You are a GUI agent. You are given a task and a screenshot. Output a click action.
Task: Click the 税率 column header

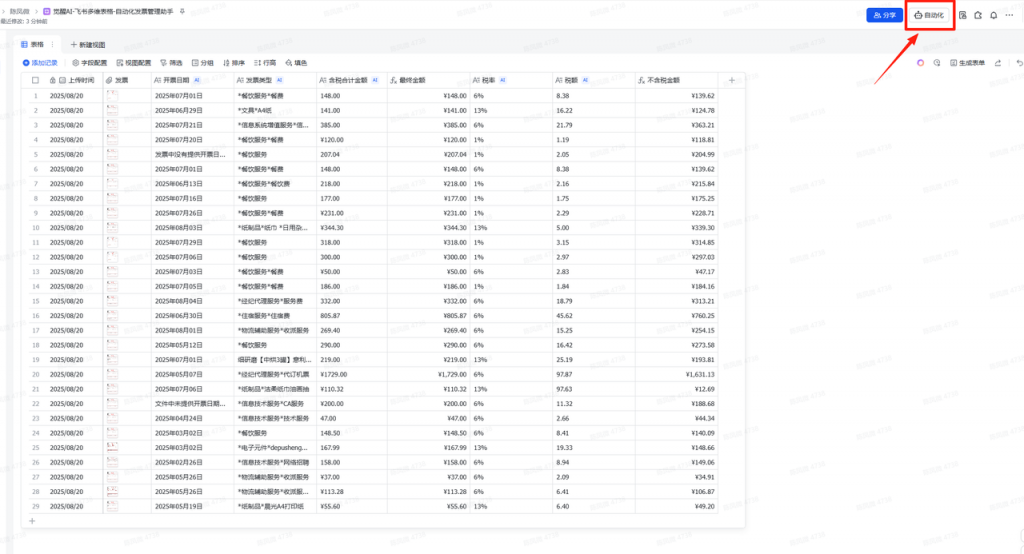click(x=511, y=80)
